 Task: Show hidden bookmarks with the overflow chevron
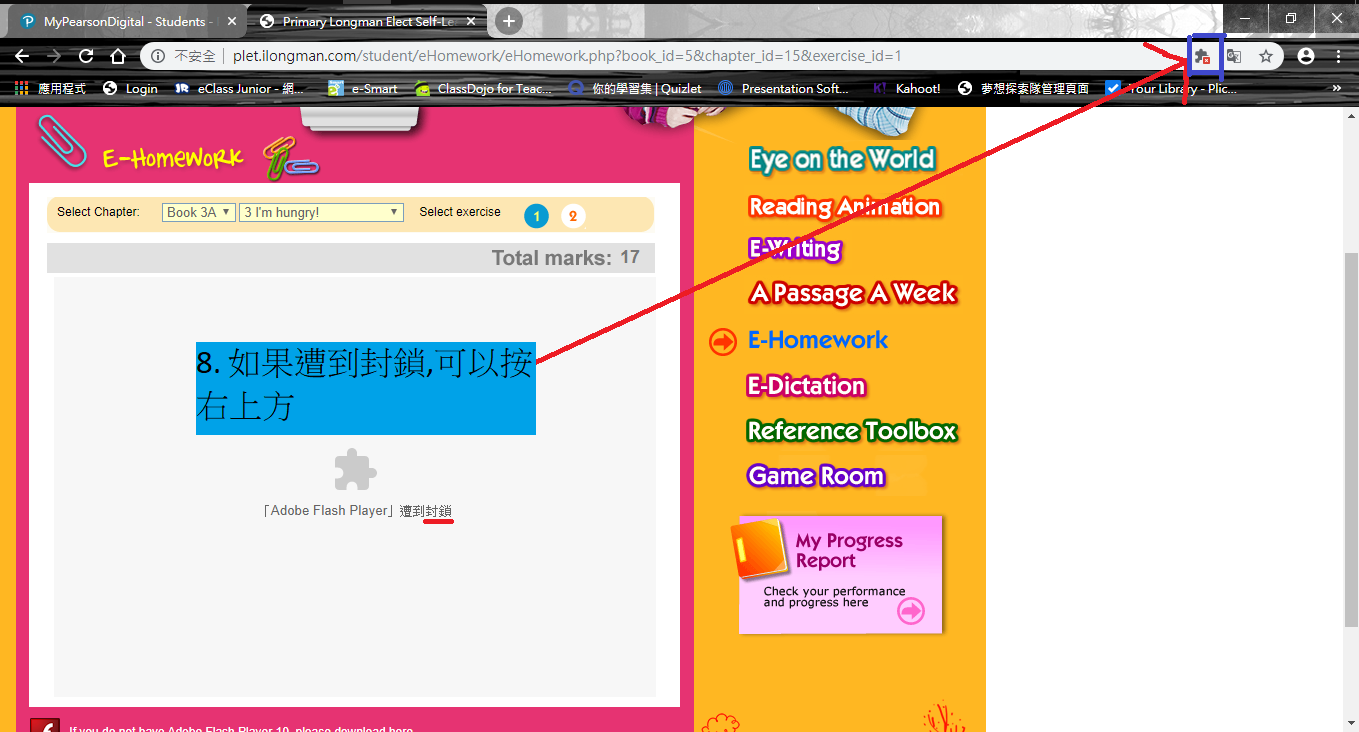[1337, 88]
